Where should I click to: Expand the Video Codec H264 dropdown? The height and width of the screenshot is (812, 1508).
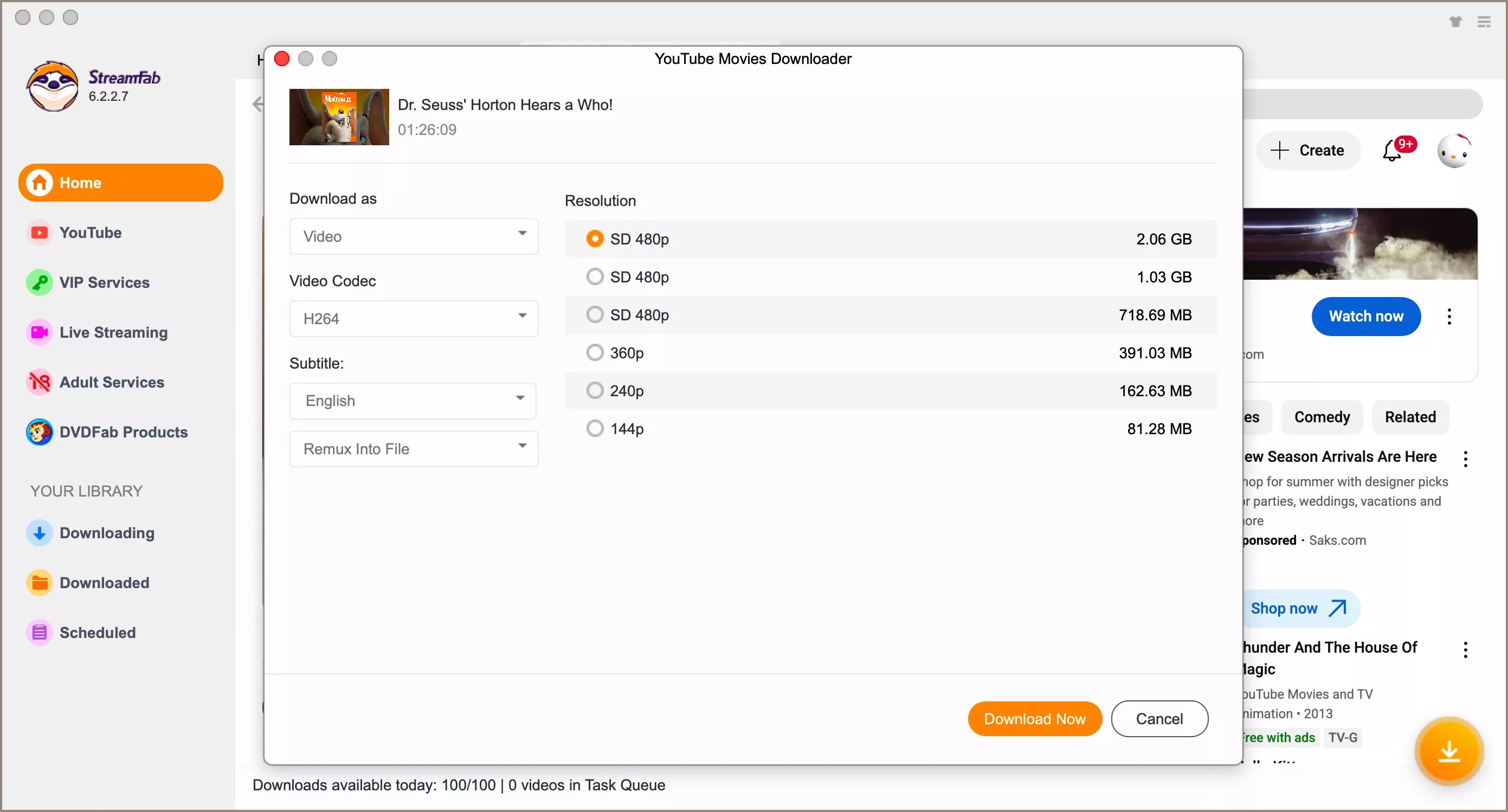point(414,319)
